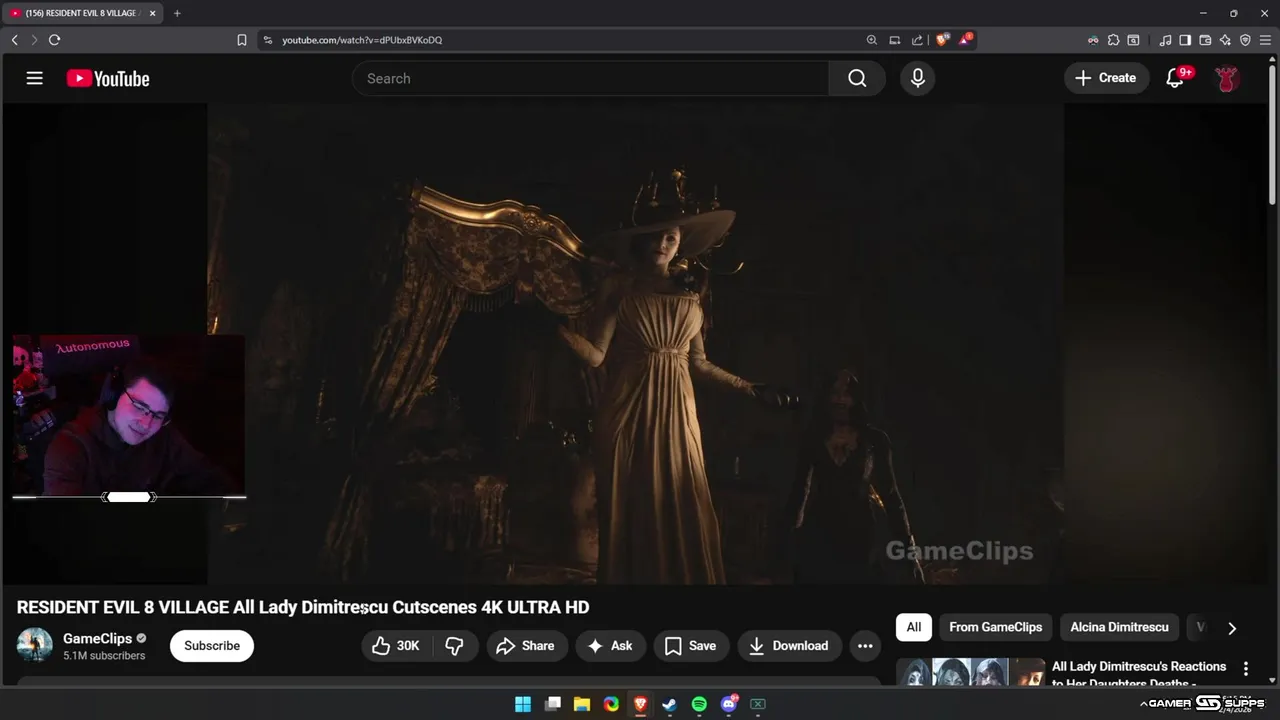Viewport: 1280px width, 720px height.
Task: Open a new browser tab
Action: click(177, 13)
